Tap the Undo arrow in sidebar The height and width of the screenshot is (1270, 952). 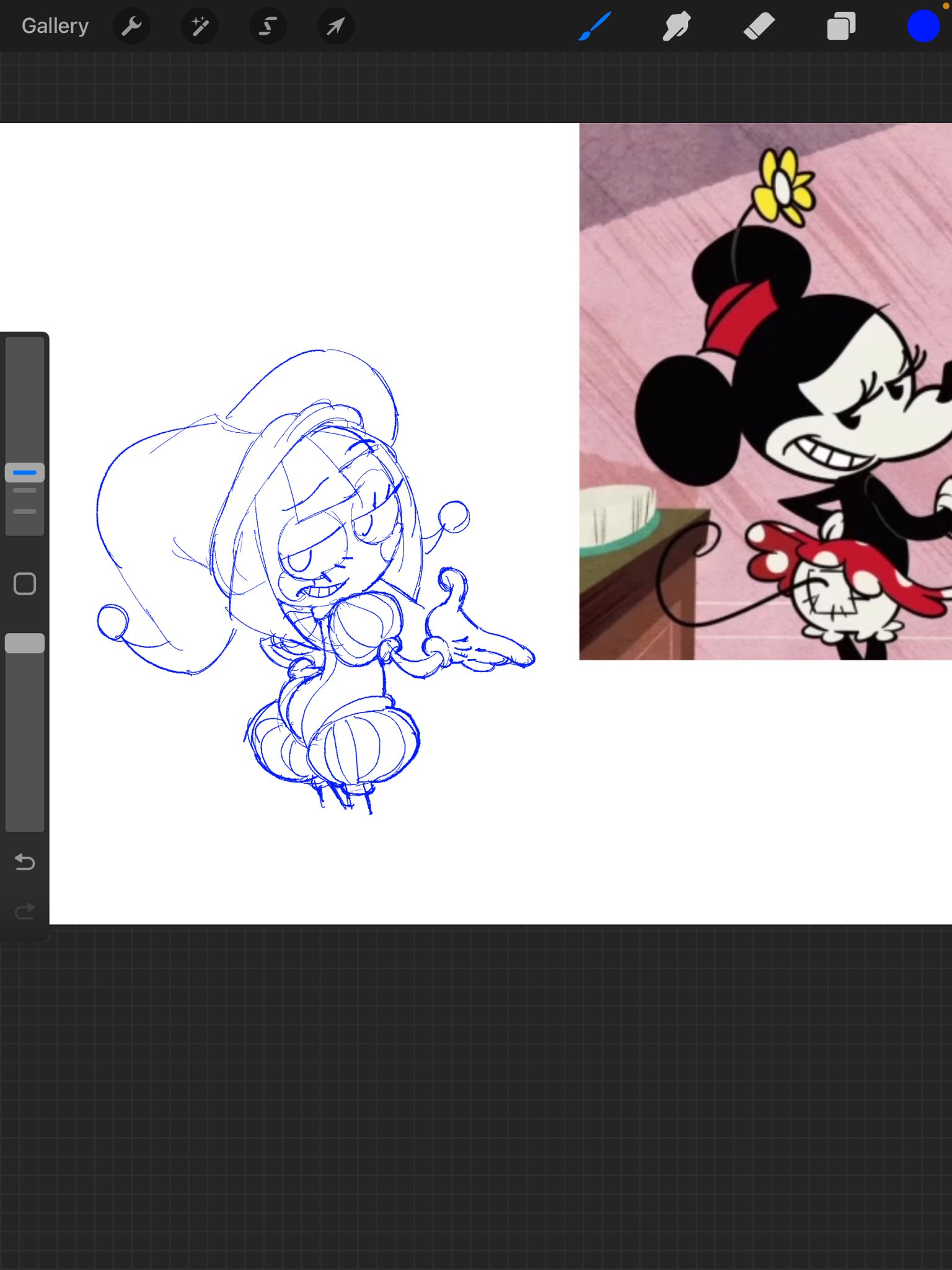click(25, 862)
